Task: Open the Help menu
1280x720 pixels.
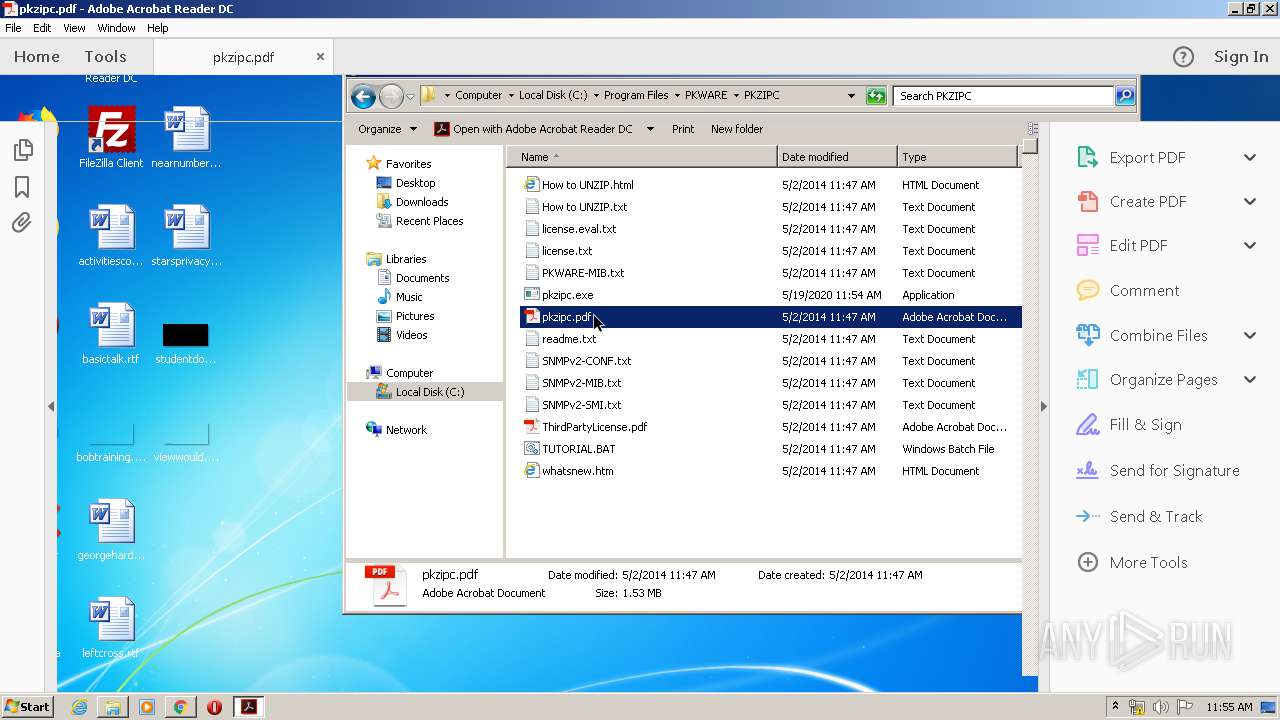Action: pyautogui.click(x=158, y=28)
